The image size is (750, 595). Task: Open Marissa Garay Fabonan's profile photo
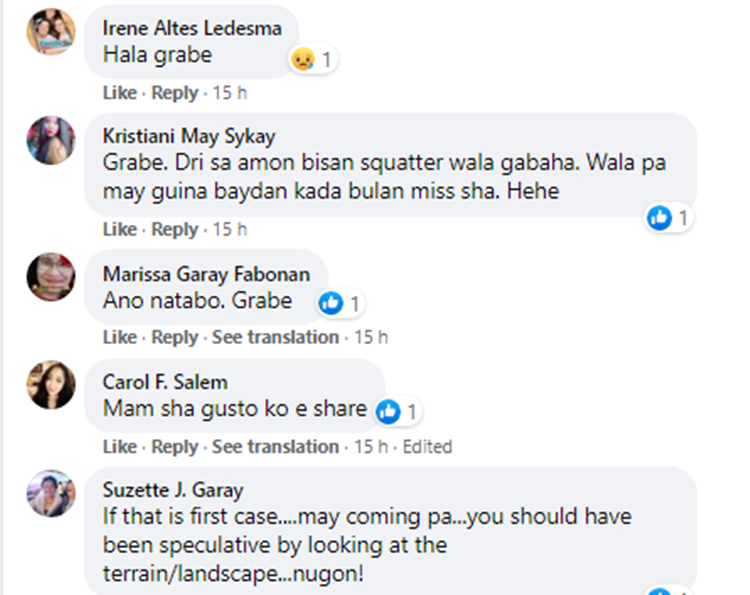click(x=51, y=277)
